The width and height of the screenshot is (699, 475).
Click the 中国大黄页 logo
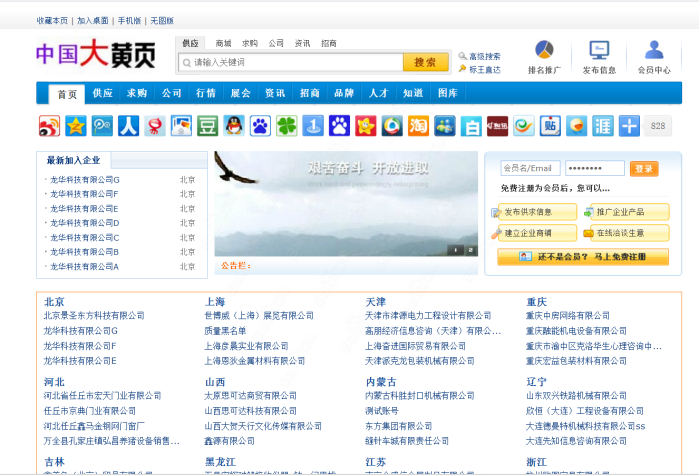point(96,54)
